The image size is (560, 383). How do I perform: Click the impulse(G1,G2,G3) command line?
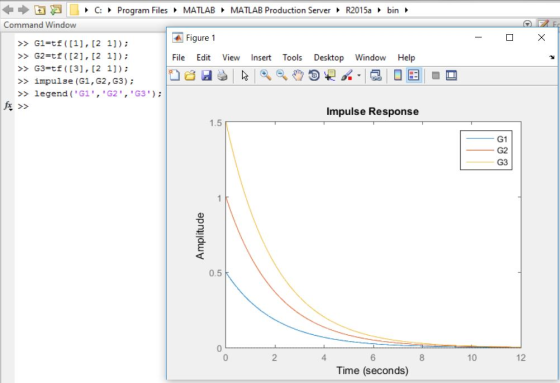click(x=84, y=81)
